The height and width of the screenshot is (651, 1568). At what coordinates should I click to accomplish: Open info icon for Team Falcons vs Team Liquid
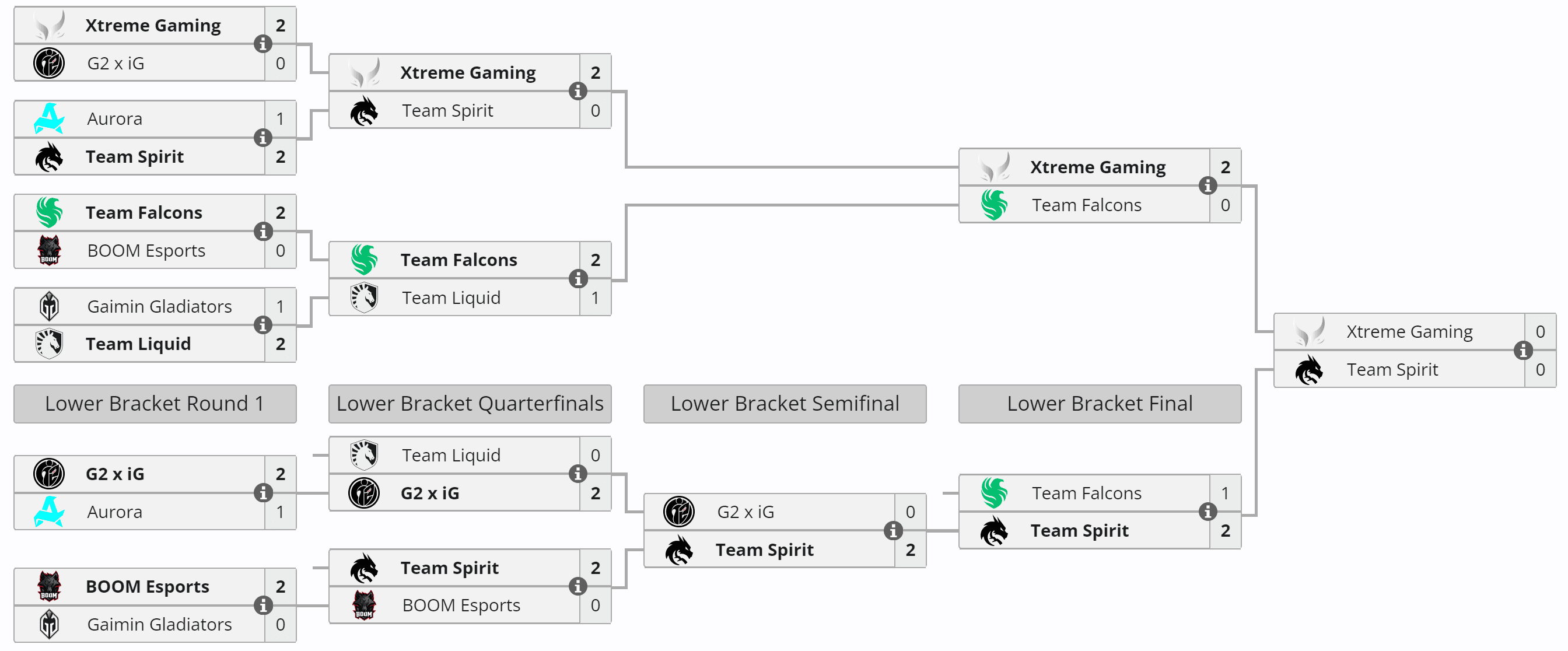(577, 279)
